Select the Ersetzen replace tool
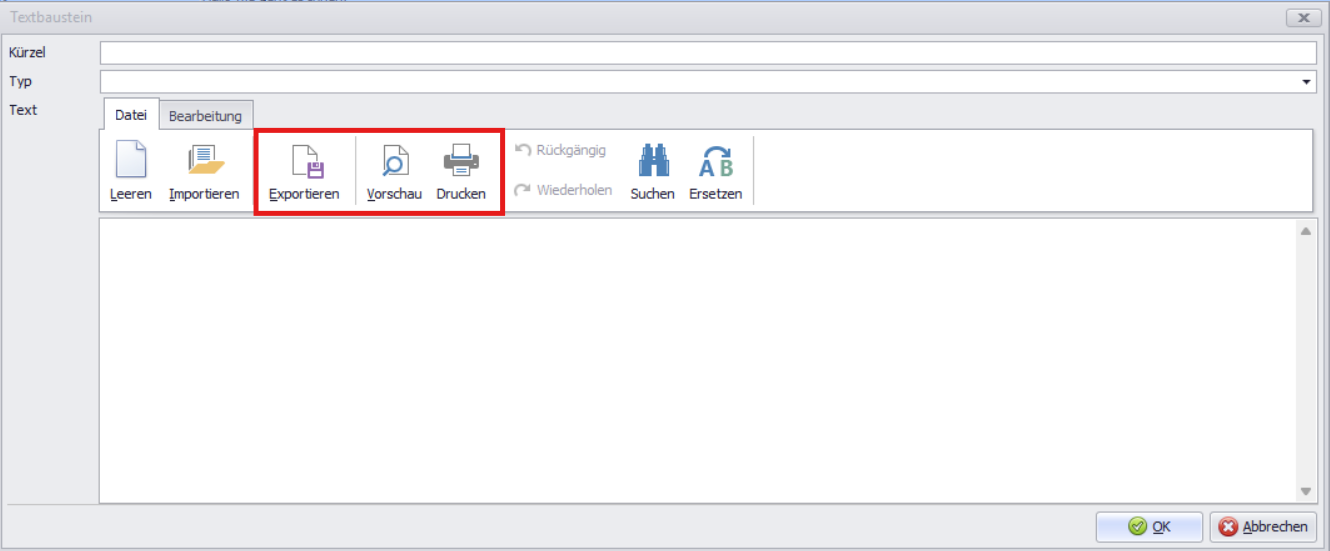 [715, 162]
